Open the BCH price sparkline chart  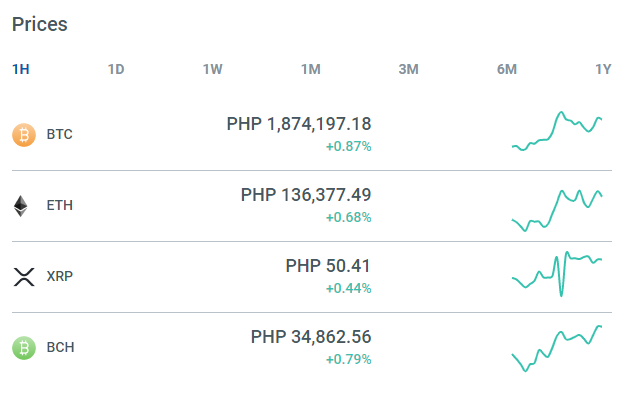coord(557,348)
